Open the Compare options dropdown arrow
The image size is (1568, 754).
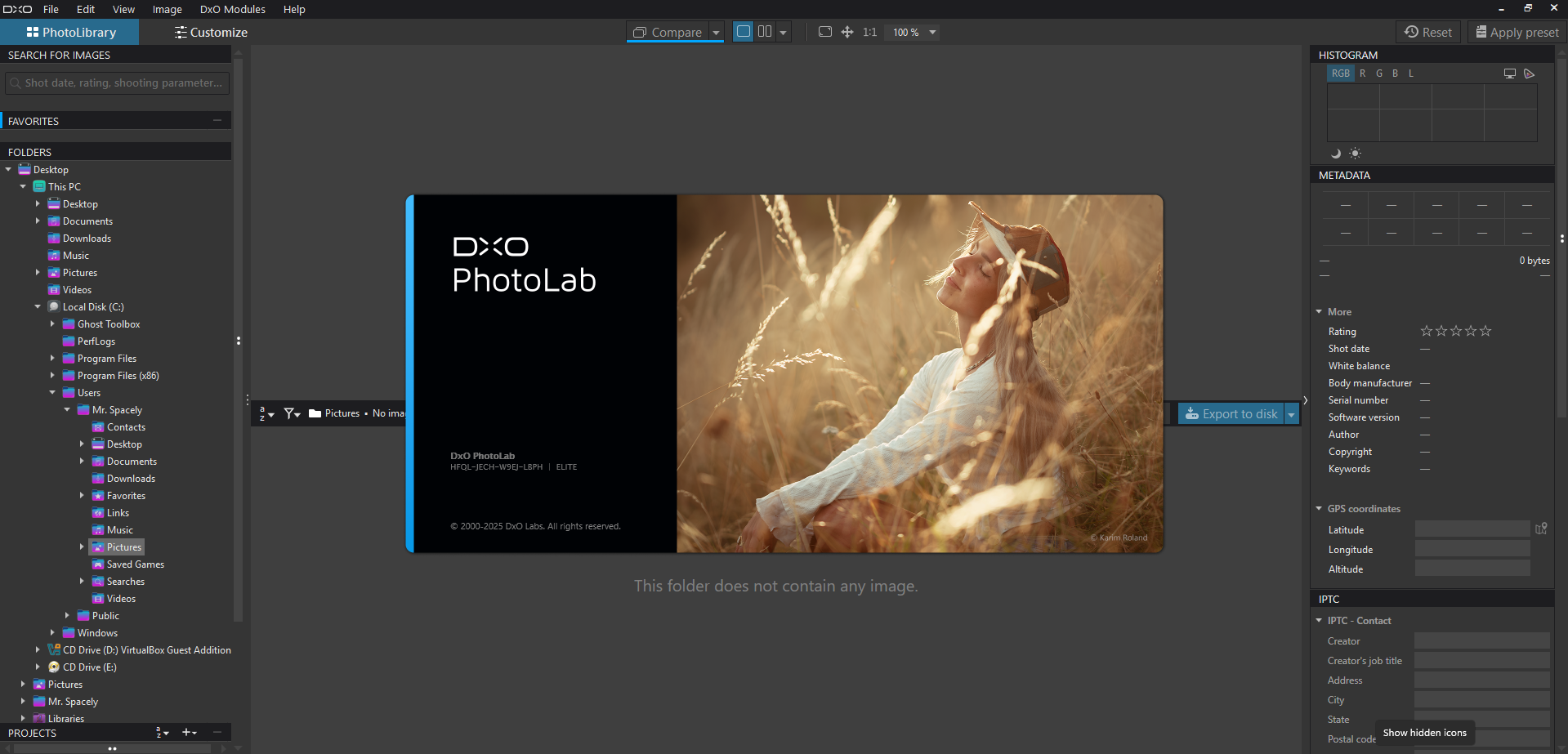(716, 33)
